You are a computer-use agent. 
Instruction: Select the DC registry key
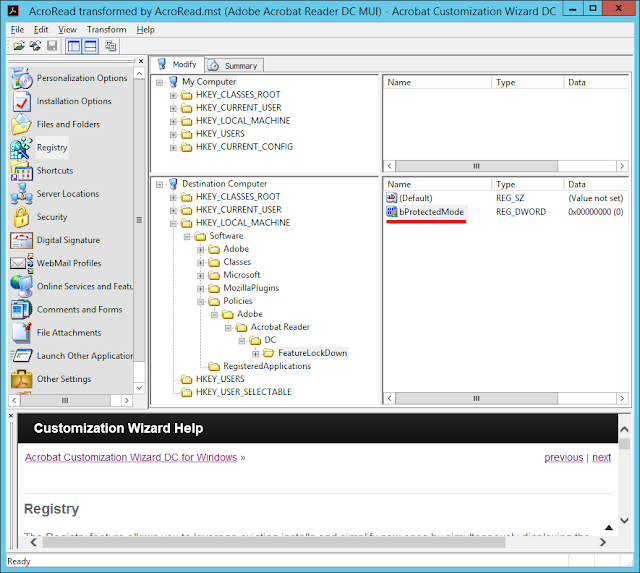pyautogui.click(x=270, y=340)
